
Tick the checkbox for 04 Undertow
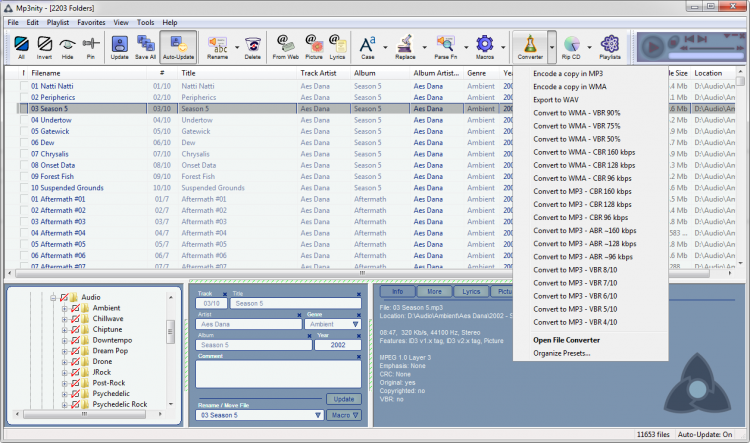point(24,120)
